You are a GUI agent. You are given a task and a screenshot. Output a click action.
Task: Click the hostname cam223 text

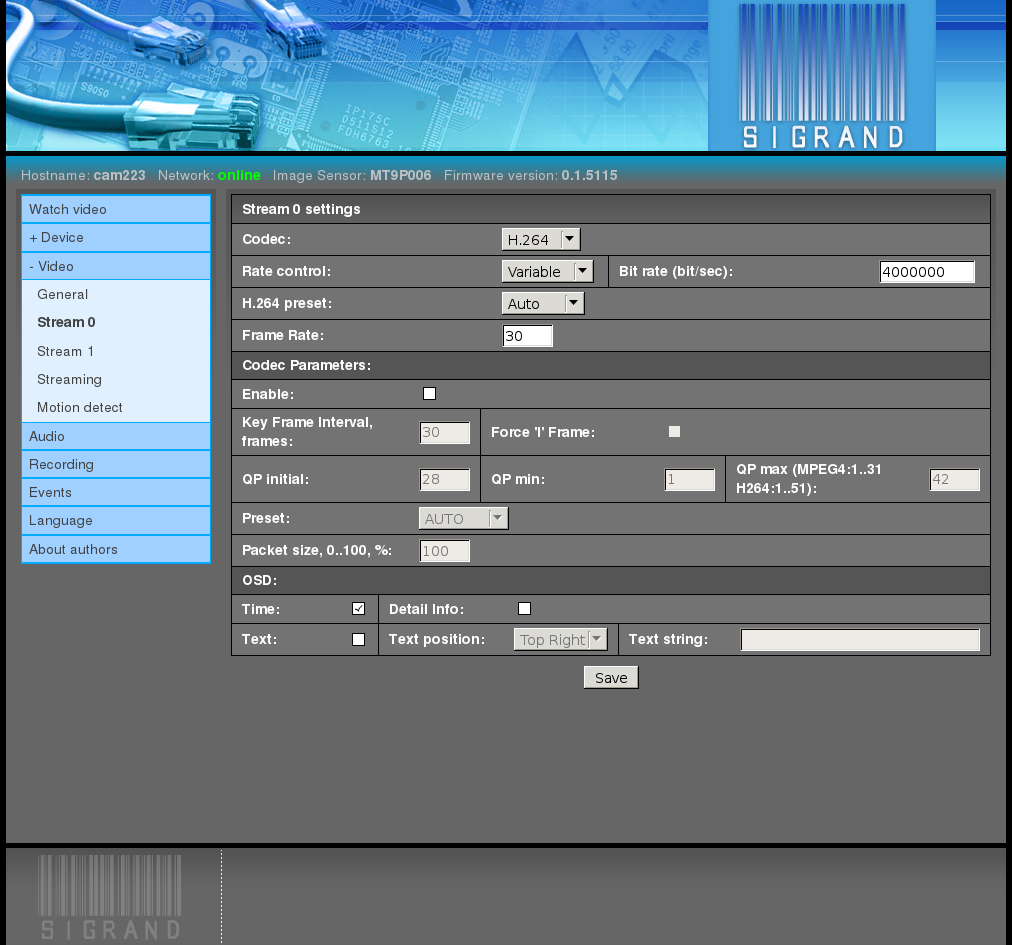click(119, 175)
